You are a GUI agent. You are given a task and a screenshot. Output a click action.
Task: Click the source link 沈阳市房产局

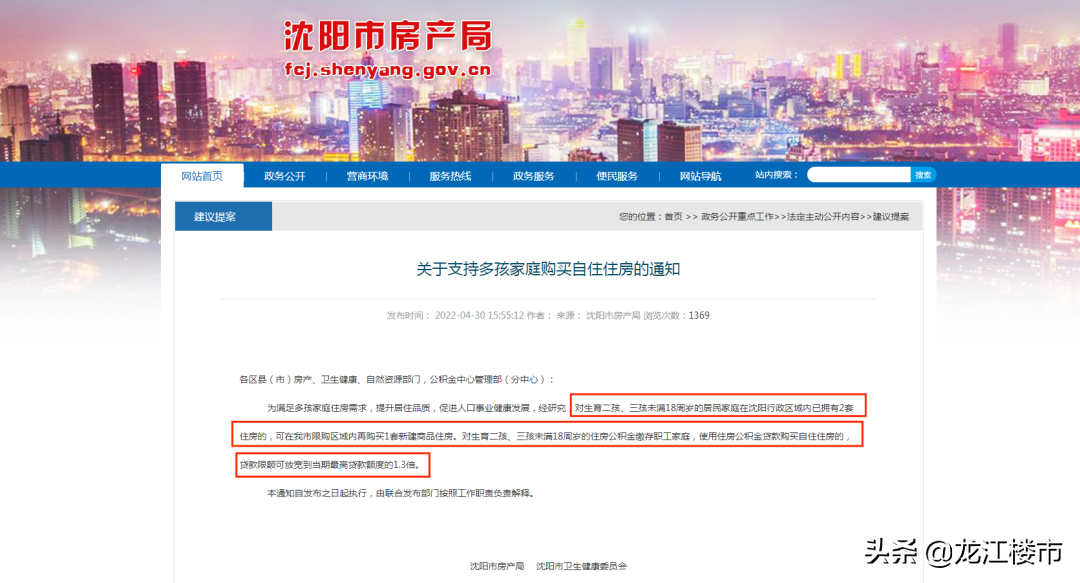pos(616,315)
